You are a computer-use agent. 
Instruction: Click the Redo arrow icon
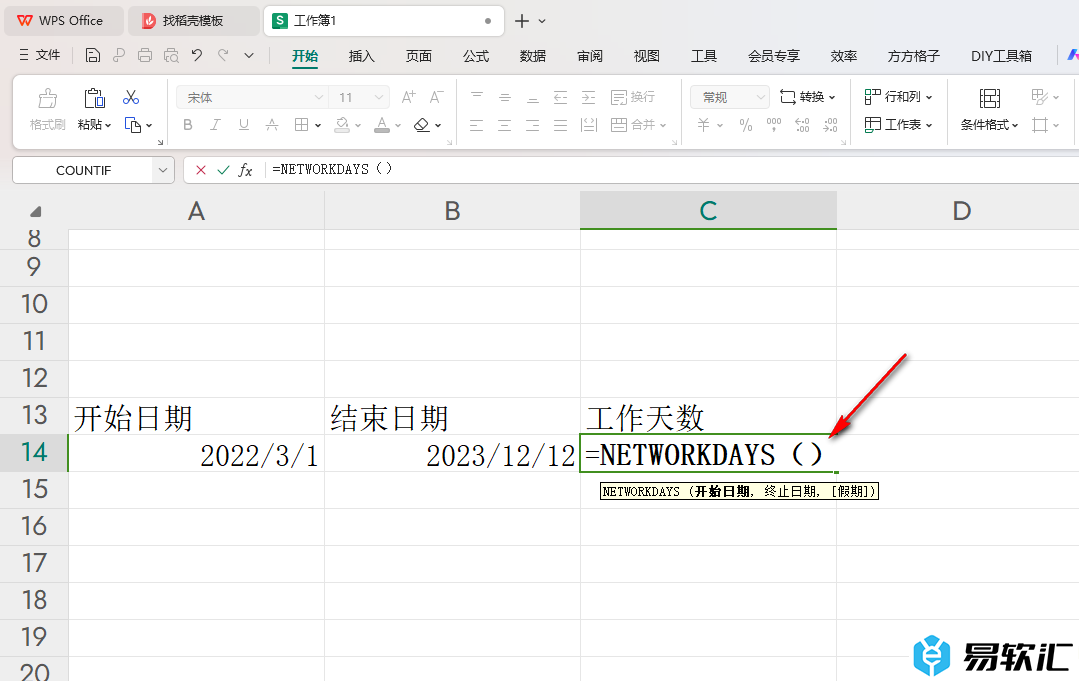coord(223,55)
